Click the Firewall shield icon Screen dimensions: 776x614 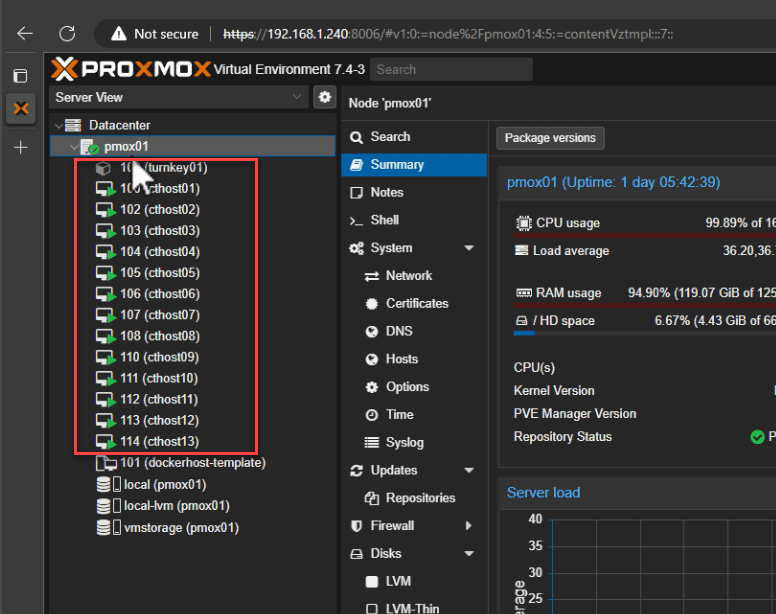tap(356, 526)
